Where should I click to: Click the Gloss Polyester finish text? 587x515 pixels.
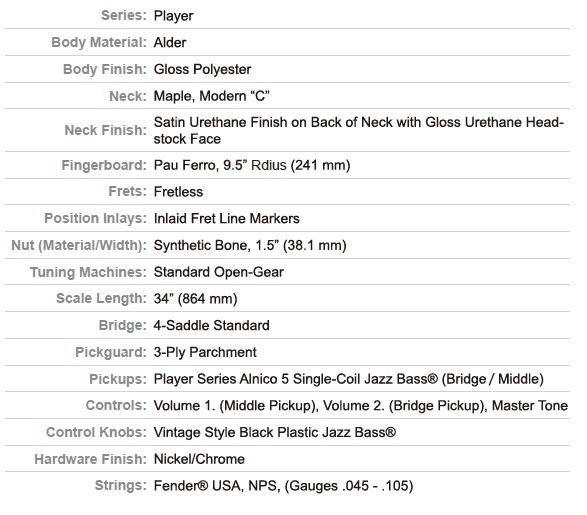click(x=202, y=70)
